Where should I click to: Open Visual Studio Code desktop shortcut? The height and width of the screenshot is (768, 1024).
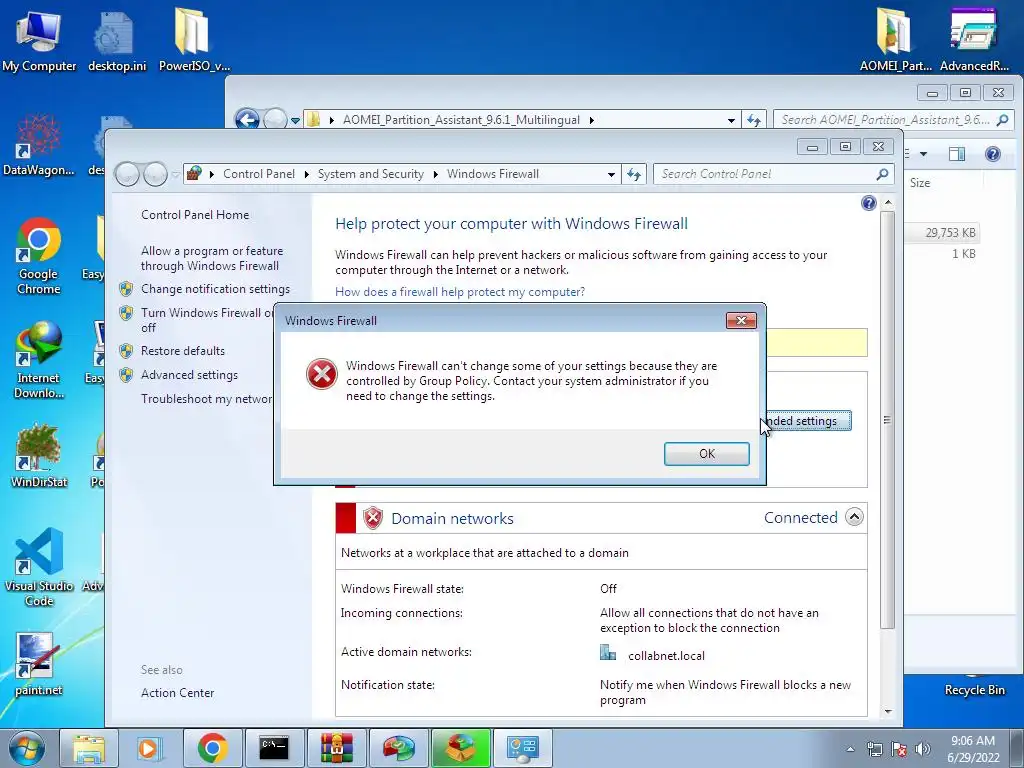39,567
